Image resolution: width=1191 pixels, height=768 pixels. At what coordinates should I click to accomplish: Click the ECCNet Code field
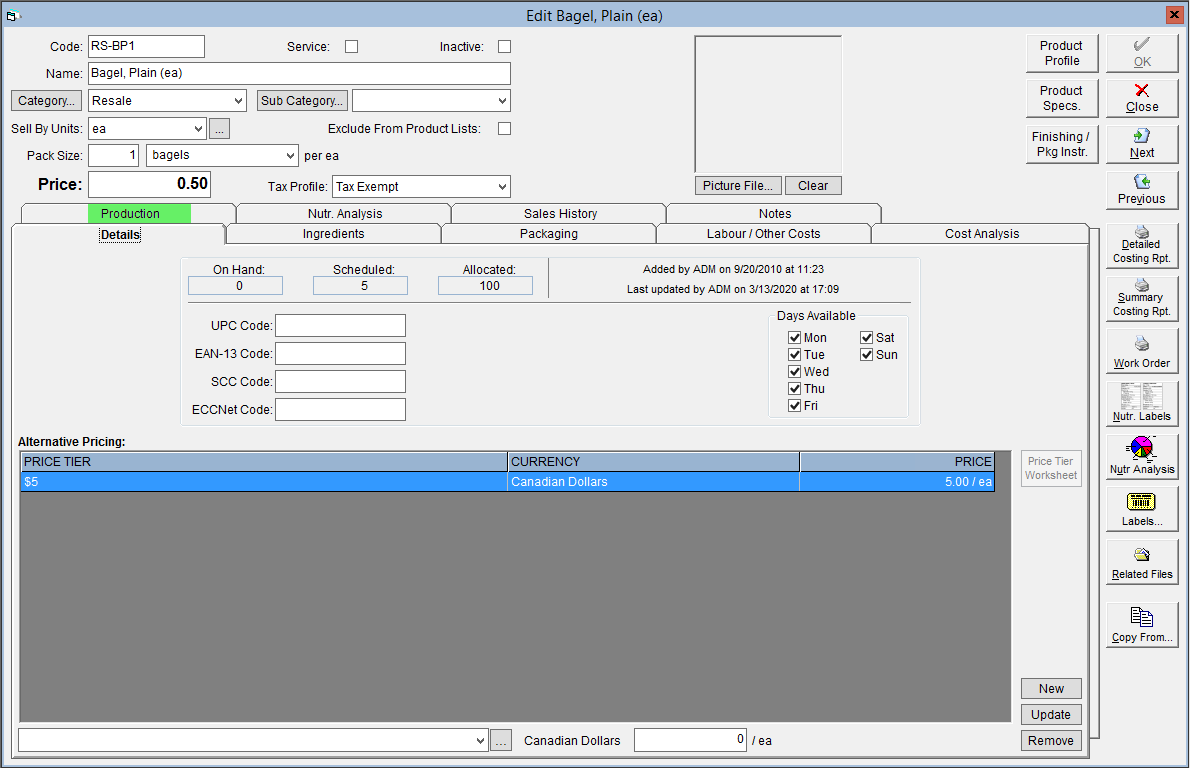340,410
